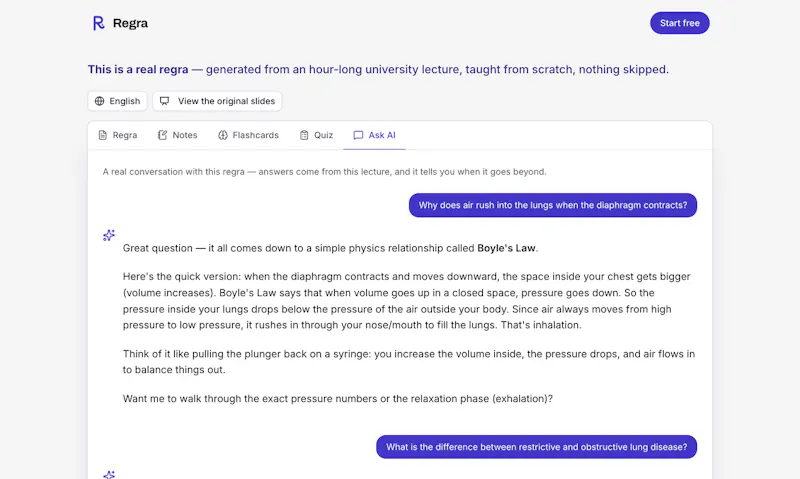Switch to the Regra tab
The height and width of the screenshot is (479, 800).
(118, 135)
